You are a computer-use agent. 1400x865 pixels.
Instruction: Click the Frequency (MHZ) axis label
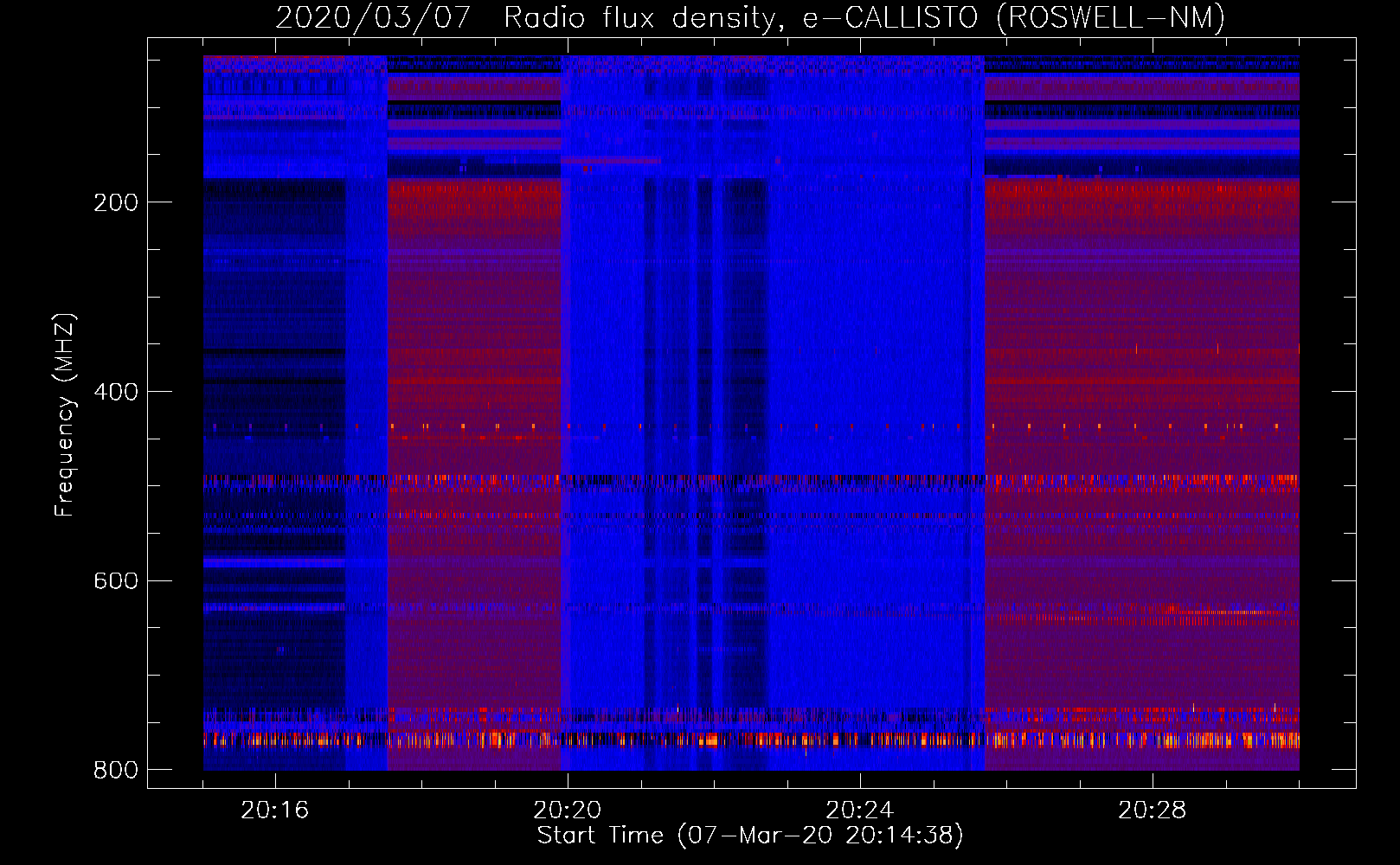click(66, 415)
